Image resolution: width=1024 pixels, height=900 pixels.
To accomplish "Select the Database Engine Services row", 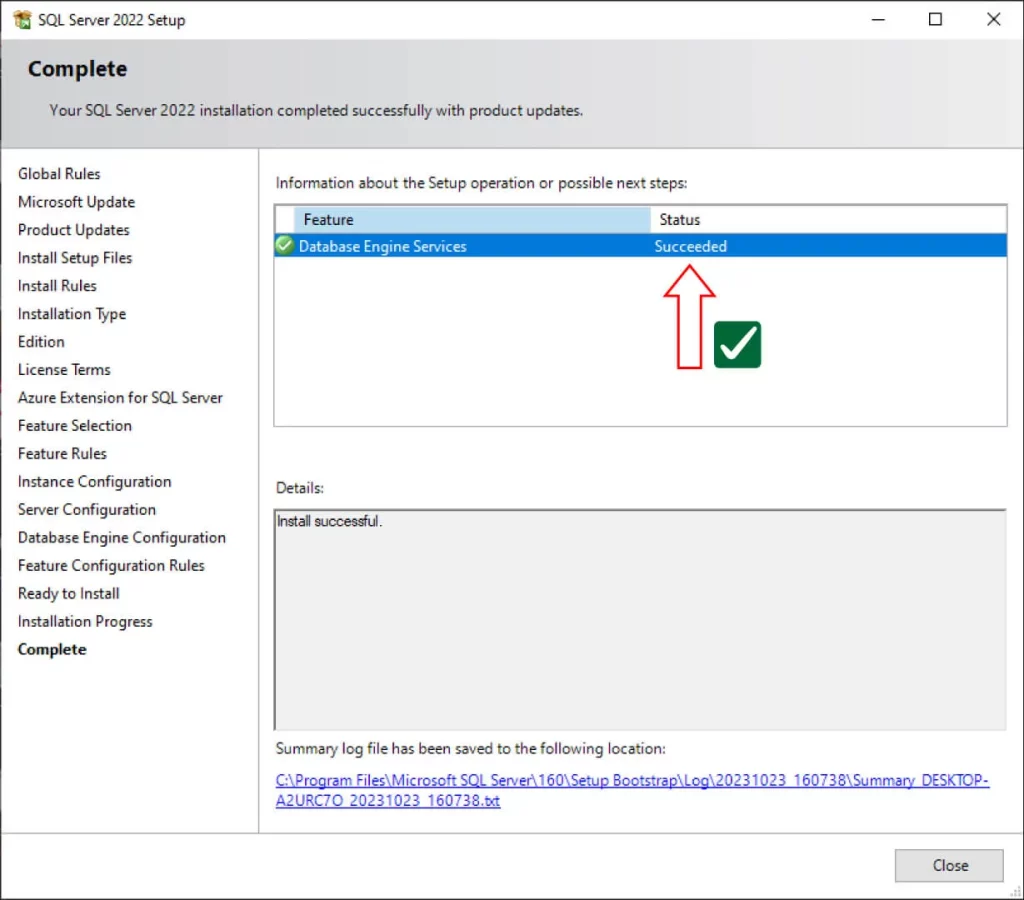I will pyautogui.click(x=450, y=245).
